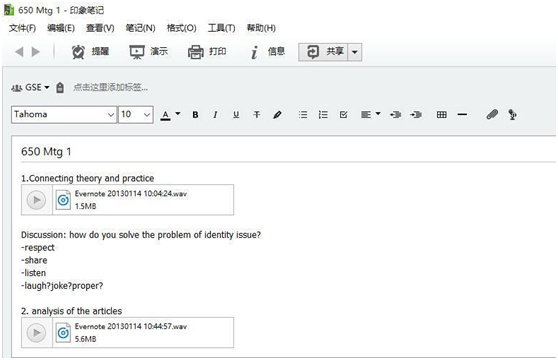
Task: Insert a horizontal rule
Action: point(462,115)
